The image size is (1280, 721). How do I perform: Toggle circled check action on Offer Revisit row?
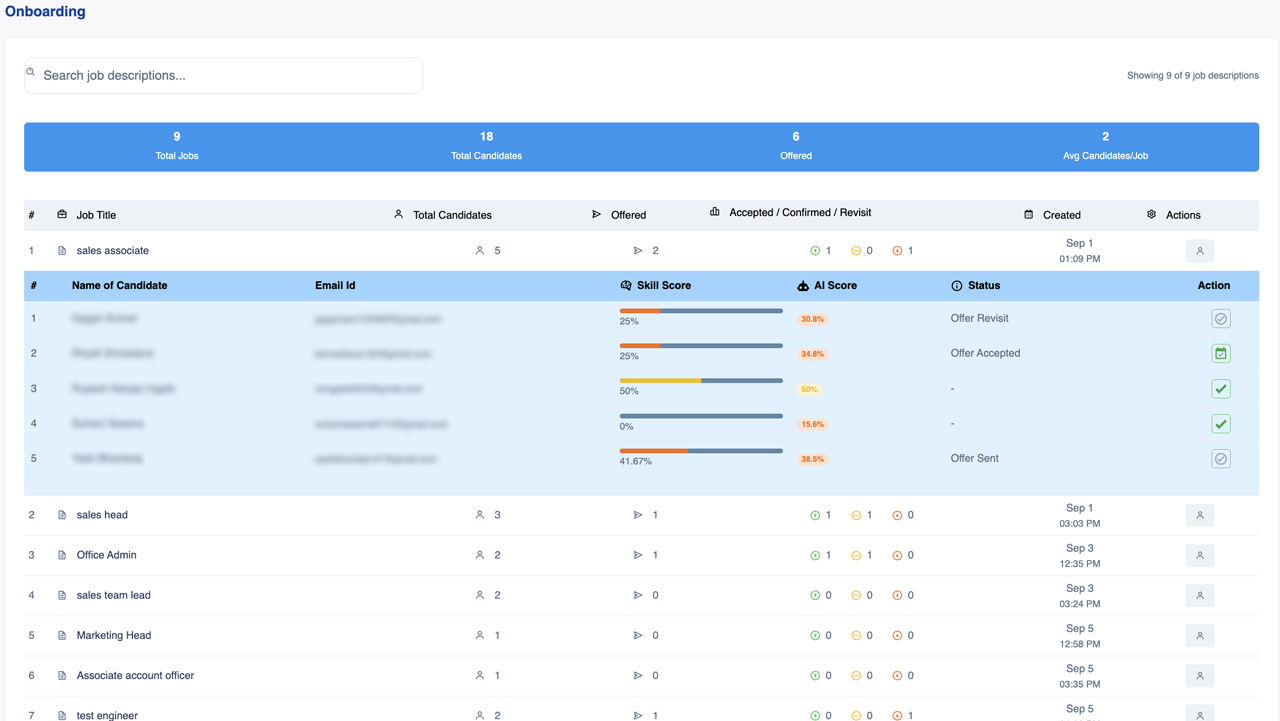click(1220, 318)
